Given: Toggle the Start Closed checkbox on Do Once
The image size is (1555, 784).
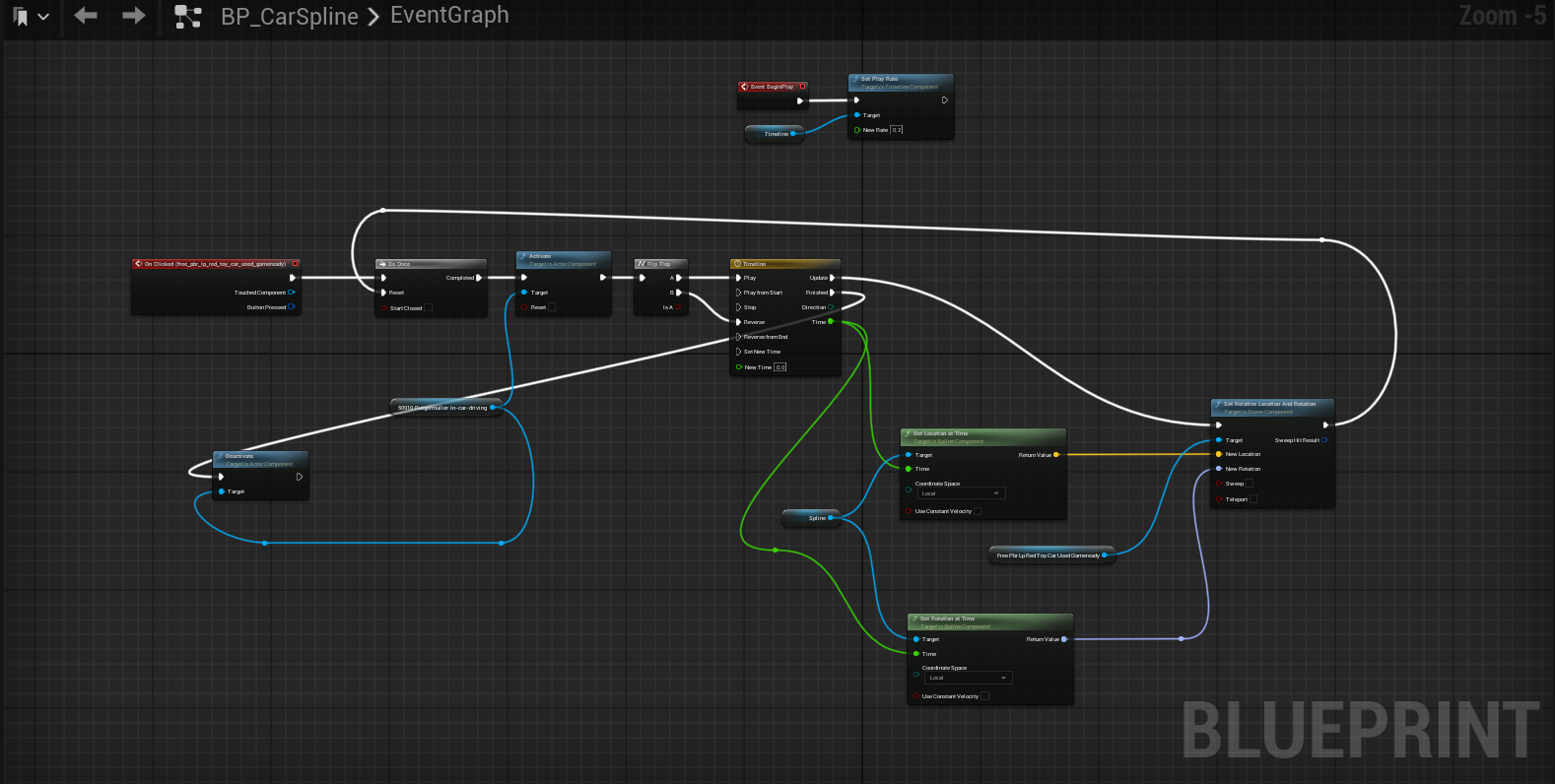Looking at the screenshot, I should [x=428, y=308].
